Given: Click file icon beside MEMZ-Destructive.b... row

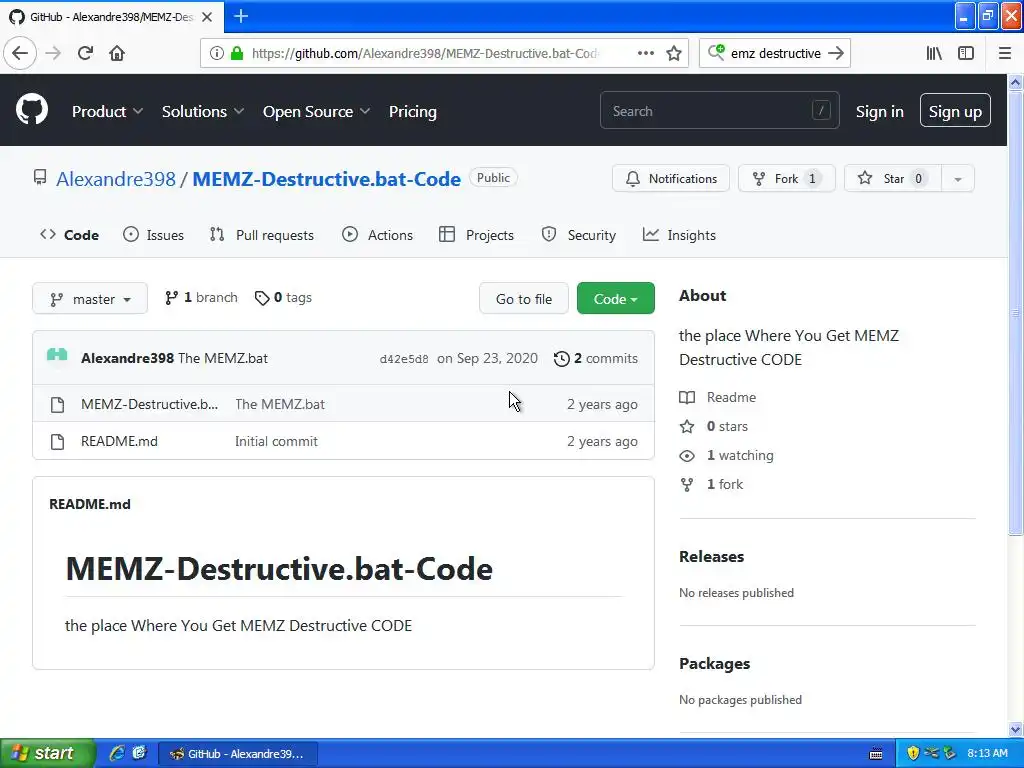Looking at the screenshot, I should 57,405.
